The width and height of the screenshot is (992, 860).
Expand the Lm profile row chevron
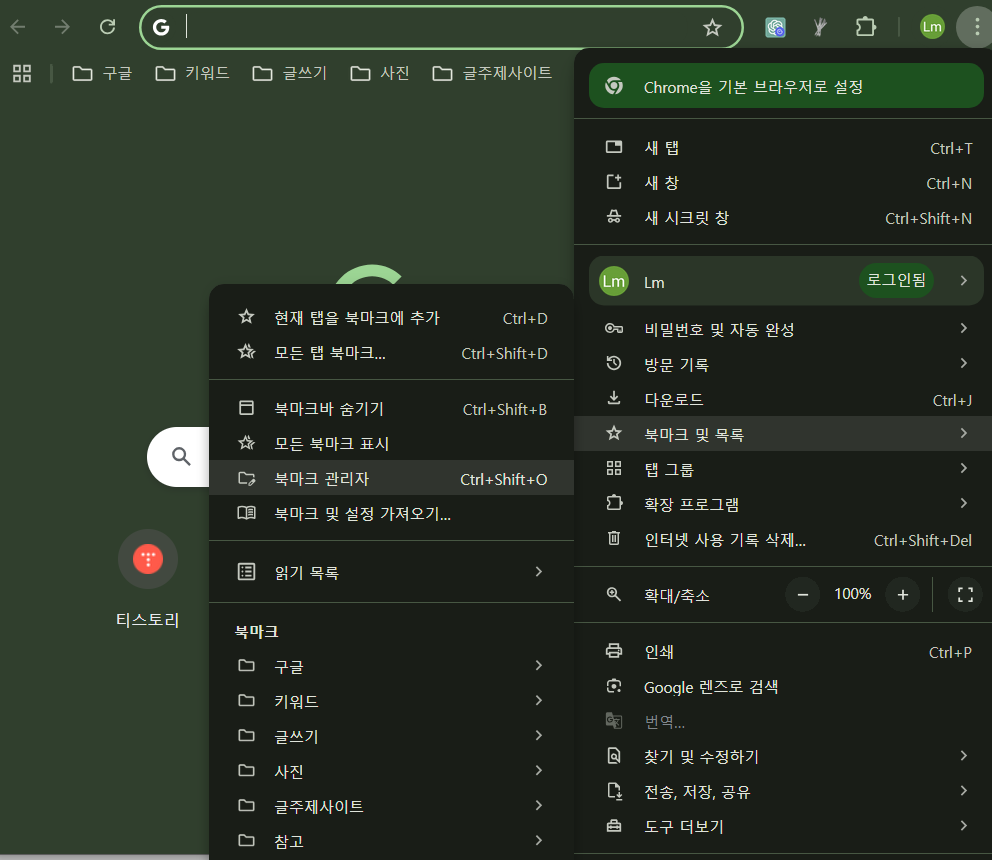pyautogui.click(x=964, y=280)
